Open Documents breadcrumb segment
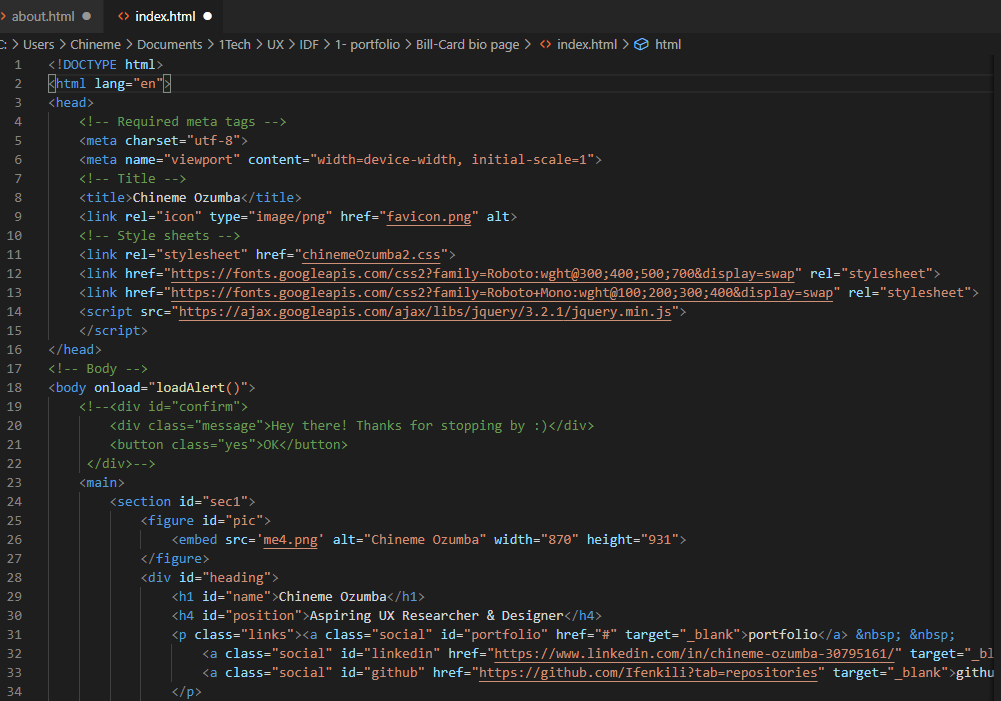The image size is (1001, 701). (x=169, y=45)
